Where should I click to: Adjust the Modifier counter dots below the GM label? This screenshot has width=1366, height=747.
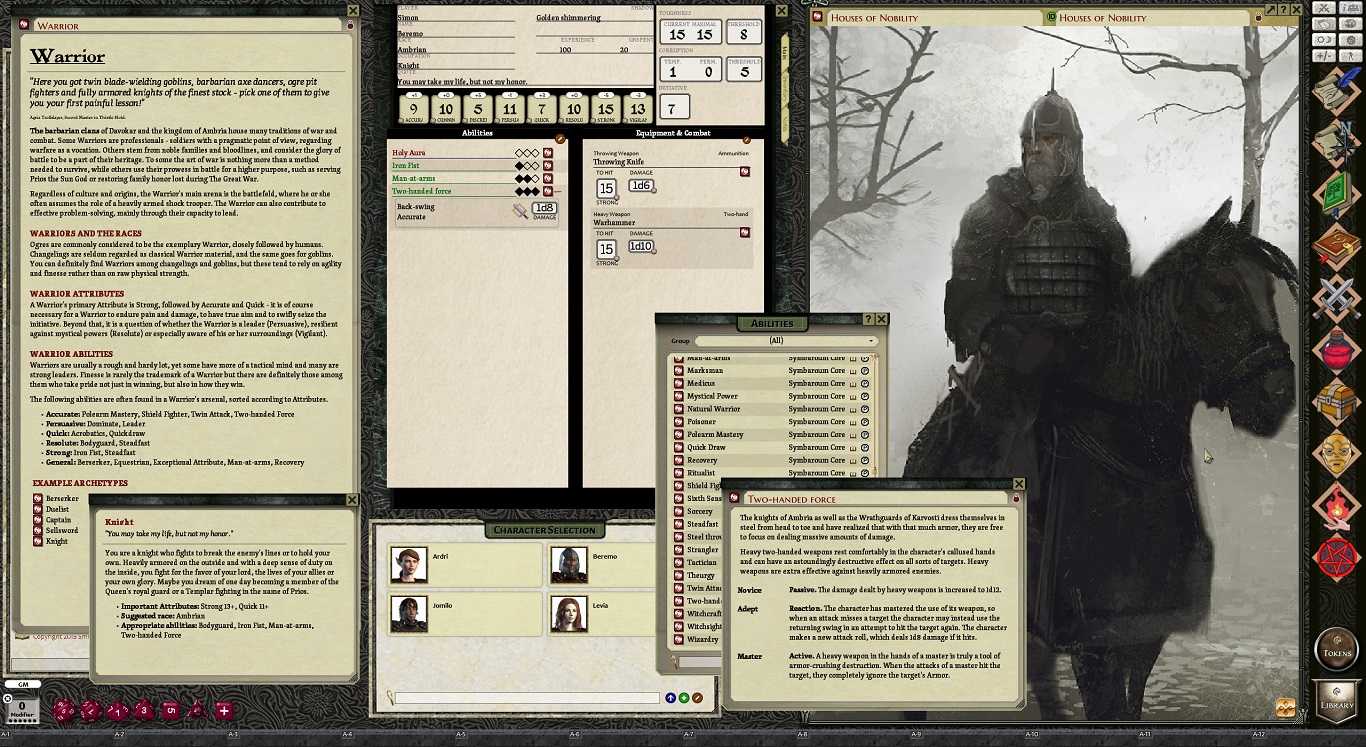(x=20, y=719)
